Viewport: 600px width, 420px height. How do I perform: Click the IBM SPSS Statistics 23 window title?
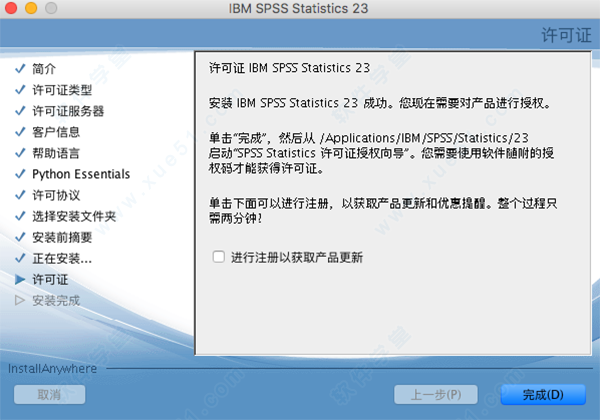tap(299, 9)
